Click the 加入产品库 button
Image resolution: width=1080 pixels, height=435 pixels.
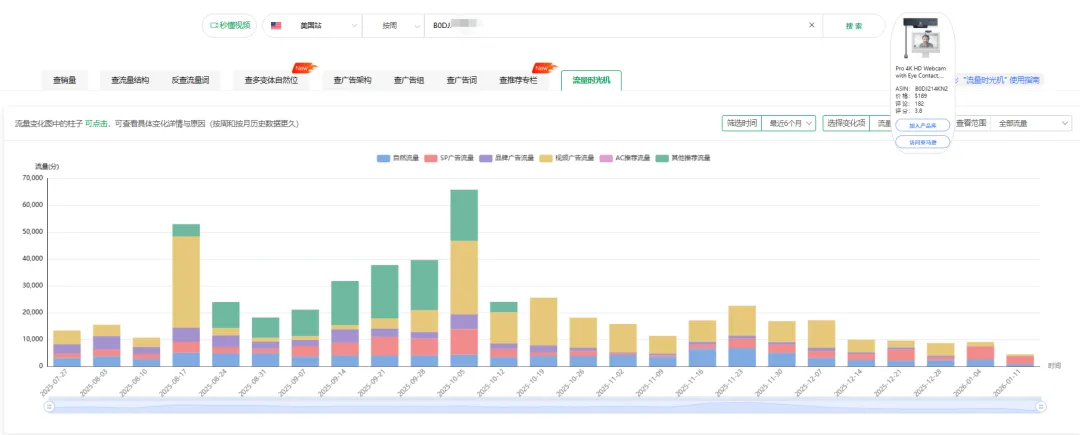(x=923, y=126)
